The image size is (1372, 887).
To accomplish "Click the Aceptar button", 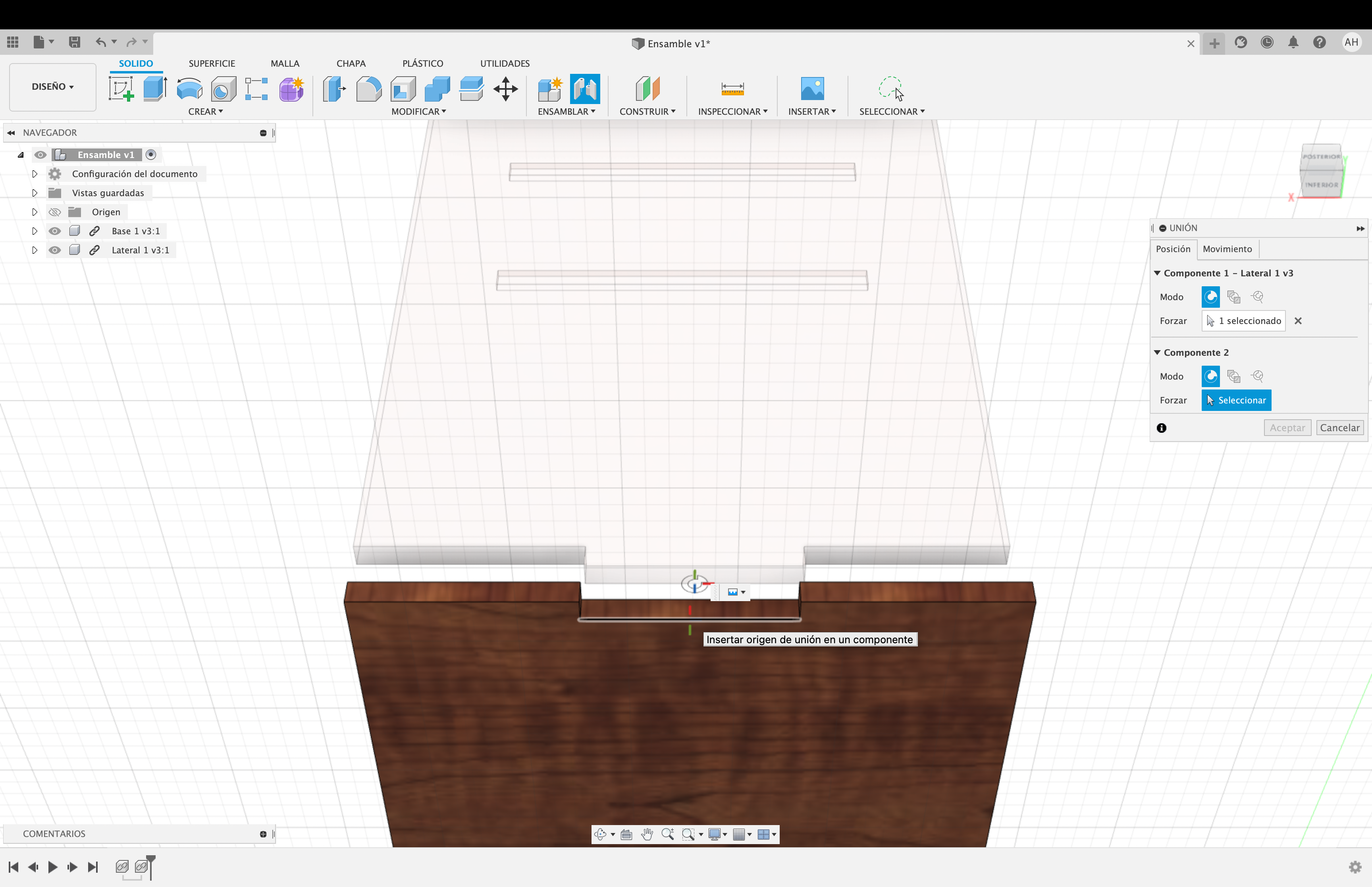I will (x=1287, y=428).
